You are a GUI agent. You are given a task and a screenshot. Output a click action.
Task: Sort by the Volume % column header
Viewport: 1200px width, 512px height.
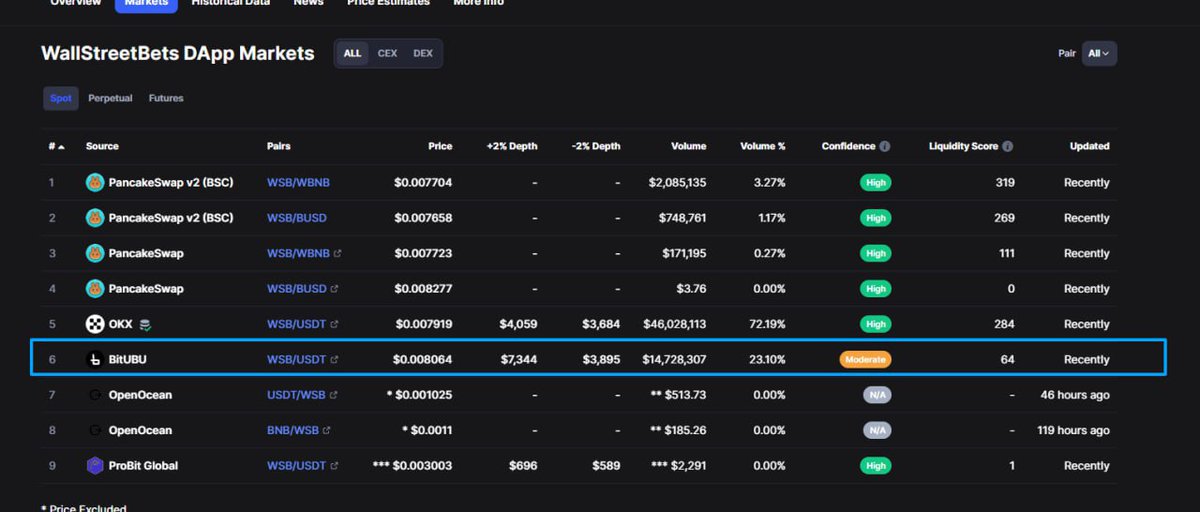coord(762,146)
